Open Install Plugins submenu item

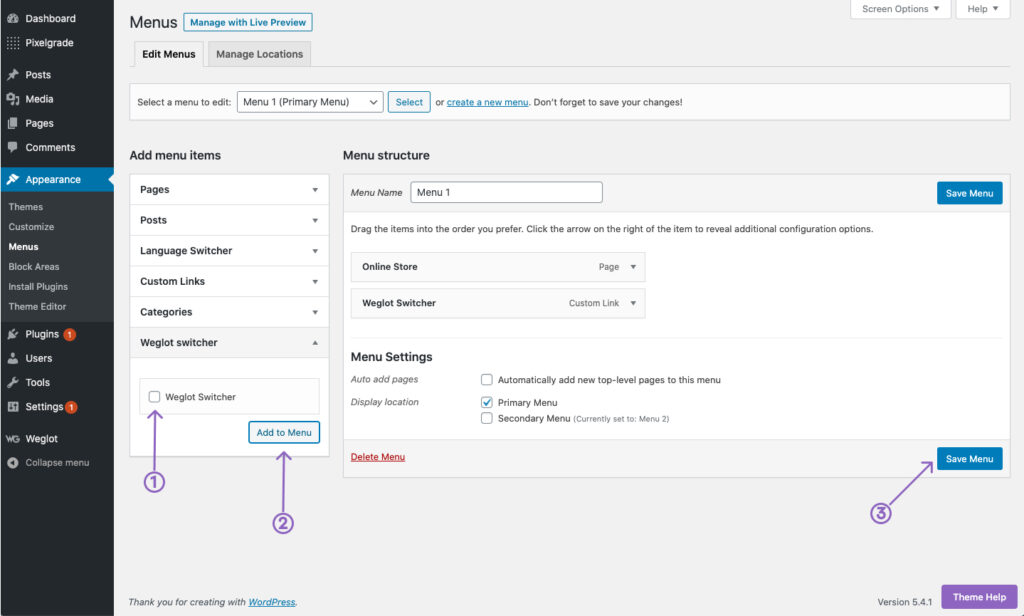click(x=38, y=286)
